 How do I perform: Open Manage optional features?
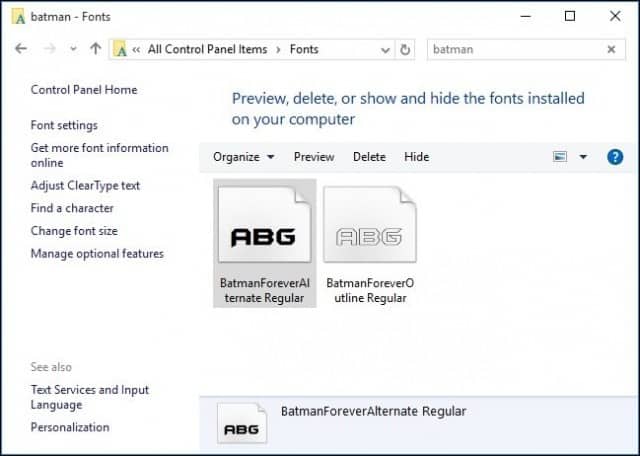[97, 254]
